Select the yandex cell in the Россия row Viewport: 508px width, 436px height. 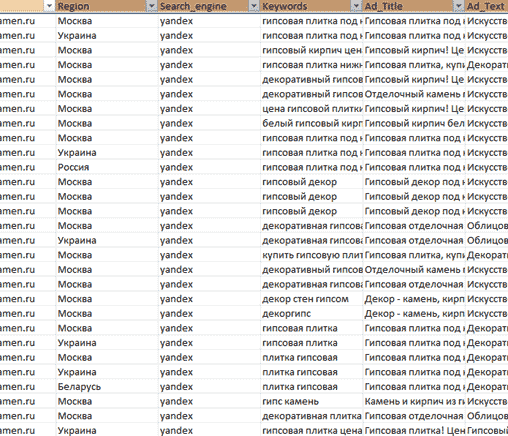tap(209, 167)
